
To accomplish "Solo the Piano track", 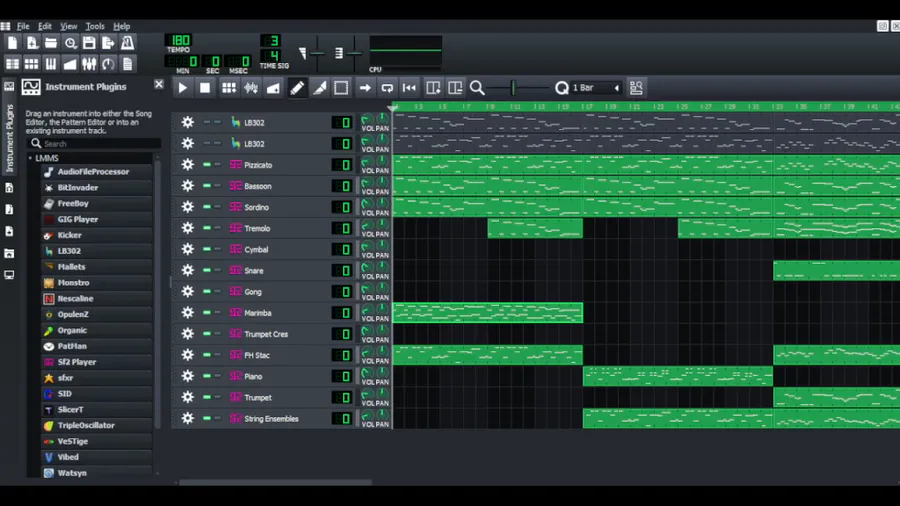I will coord(218,376).
